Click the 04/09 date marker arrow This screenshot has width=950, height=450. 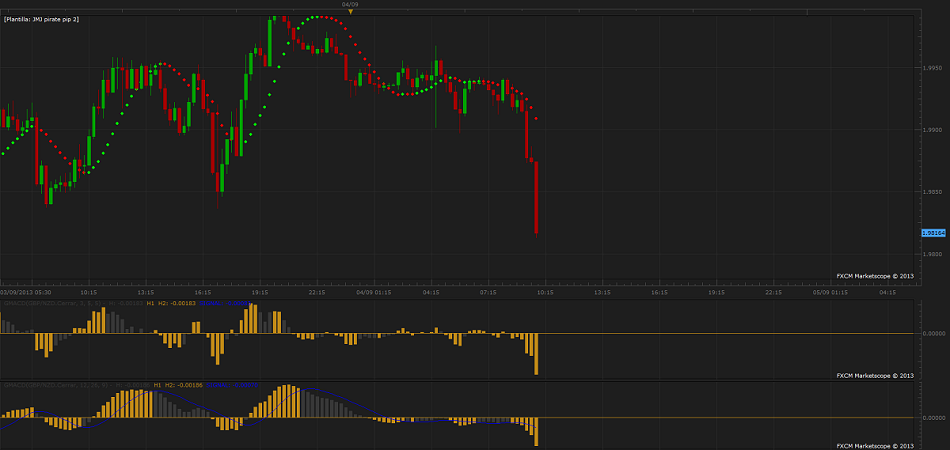tap(350, 11)
